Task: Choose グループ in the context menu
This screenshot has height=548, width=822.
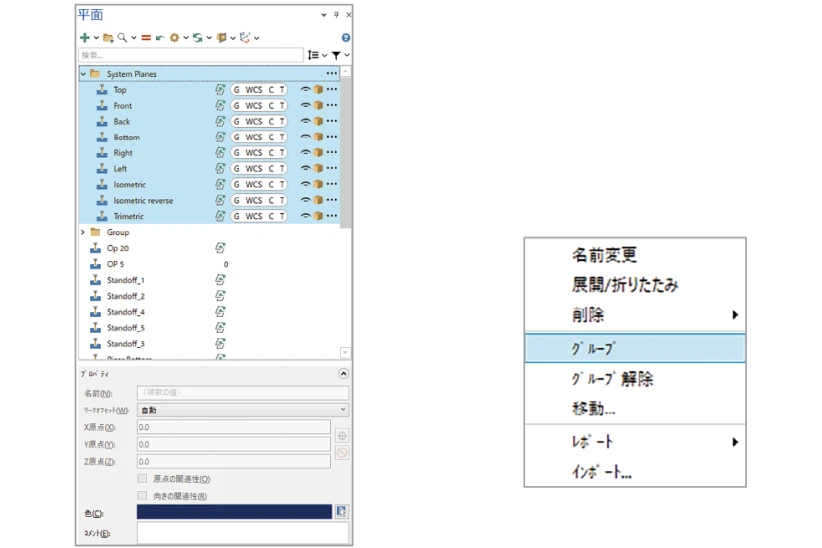Action: tap(634, 348)
